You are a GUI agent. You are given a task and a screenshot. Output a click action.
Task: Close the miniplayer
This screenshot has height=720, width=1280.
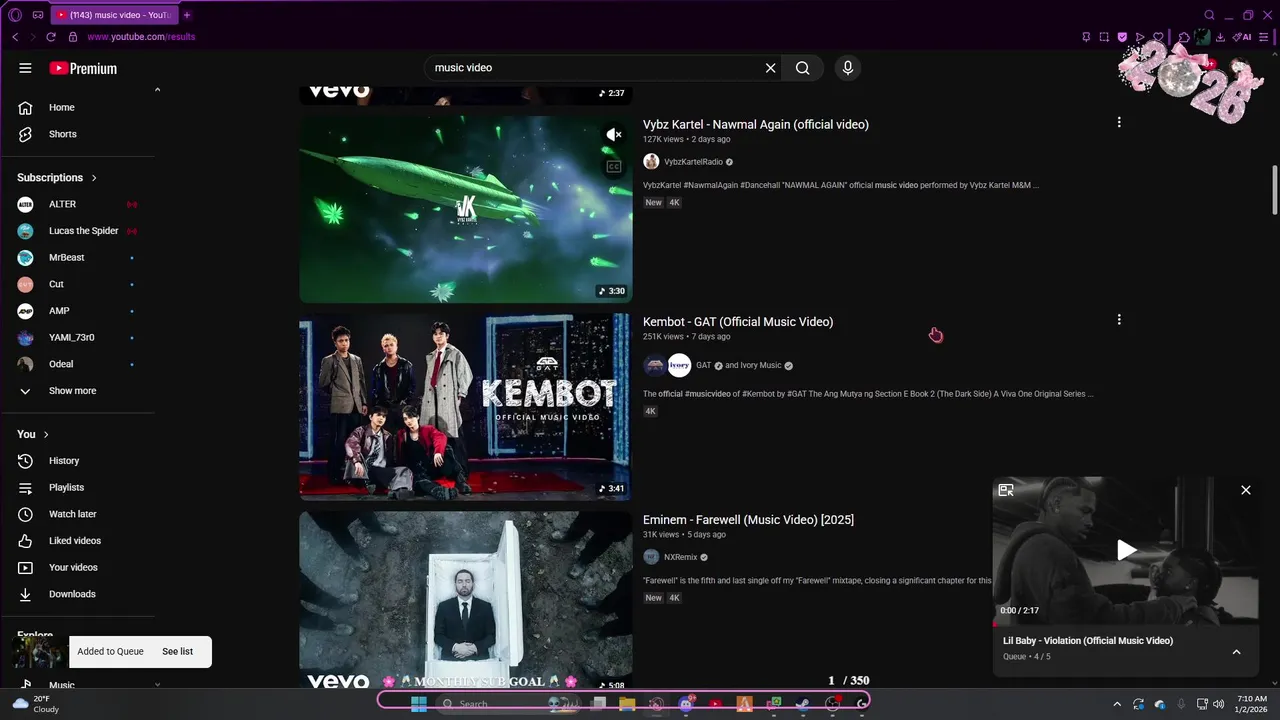tap(1246, 490)
